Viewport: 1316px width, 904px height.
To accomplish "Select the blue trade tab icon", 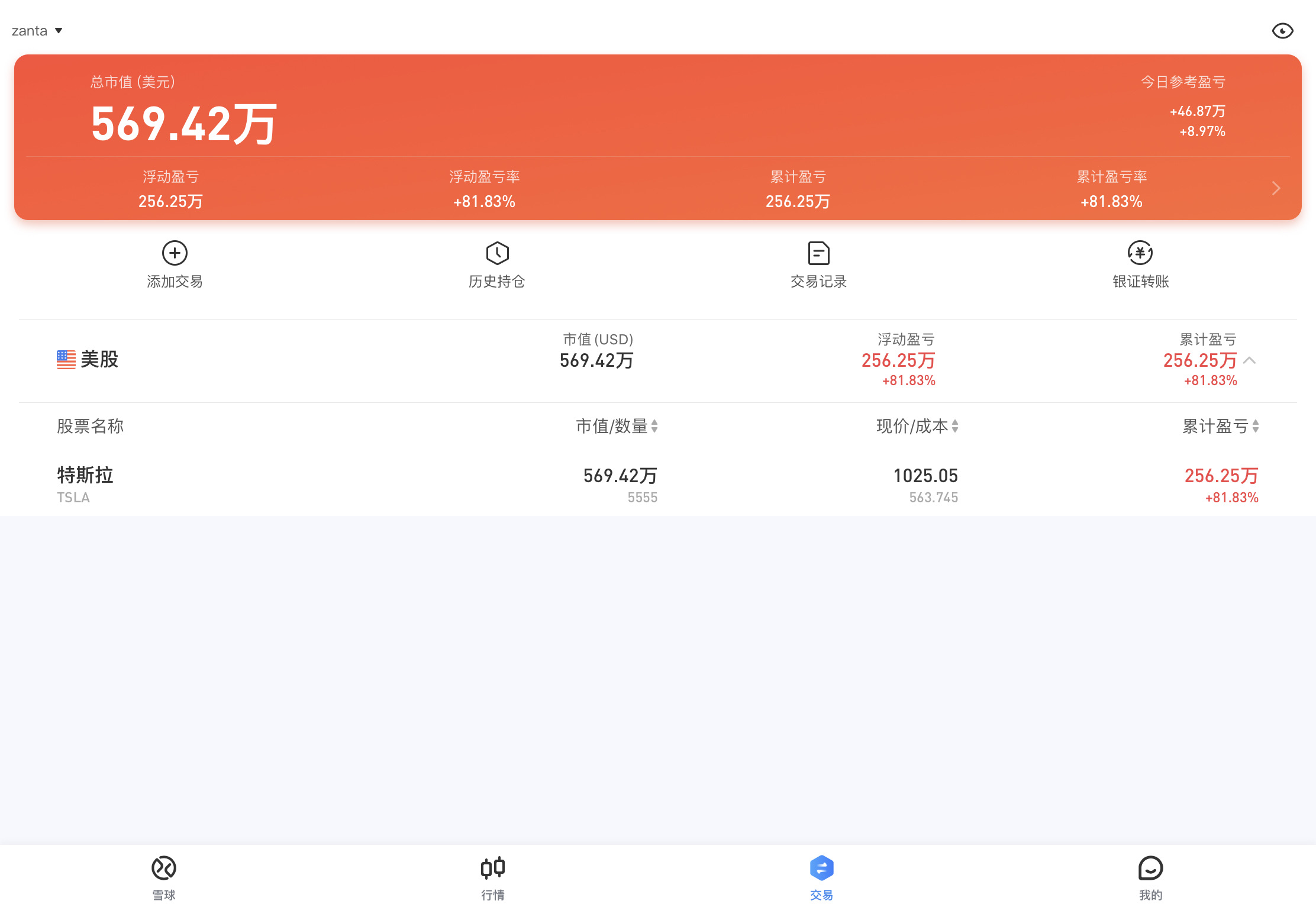I will coord(821,868).
